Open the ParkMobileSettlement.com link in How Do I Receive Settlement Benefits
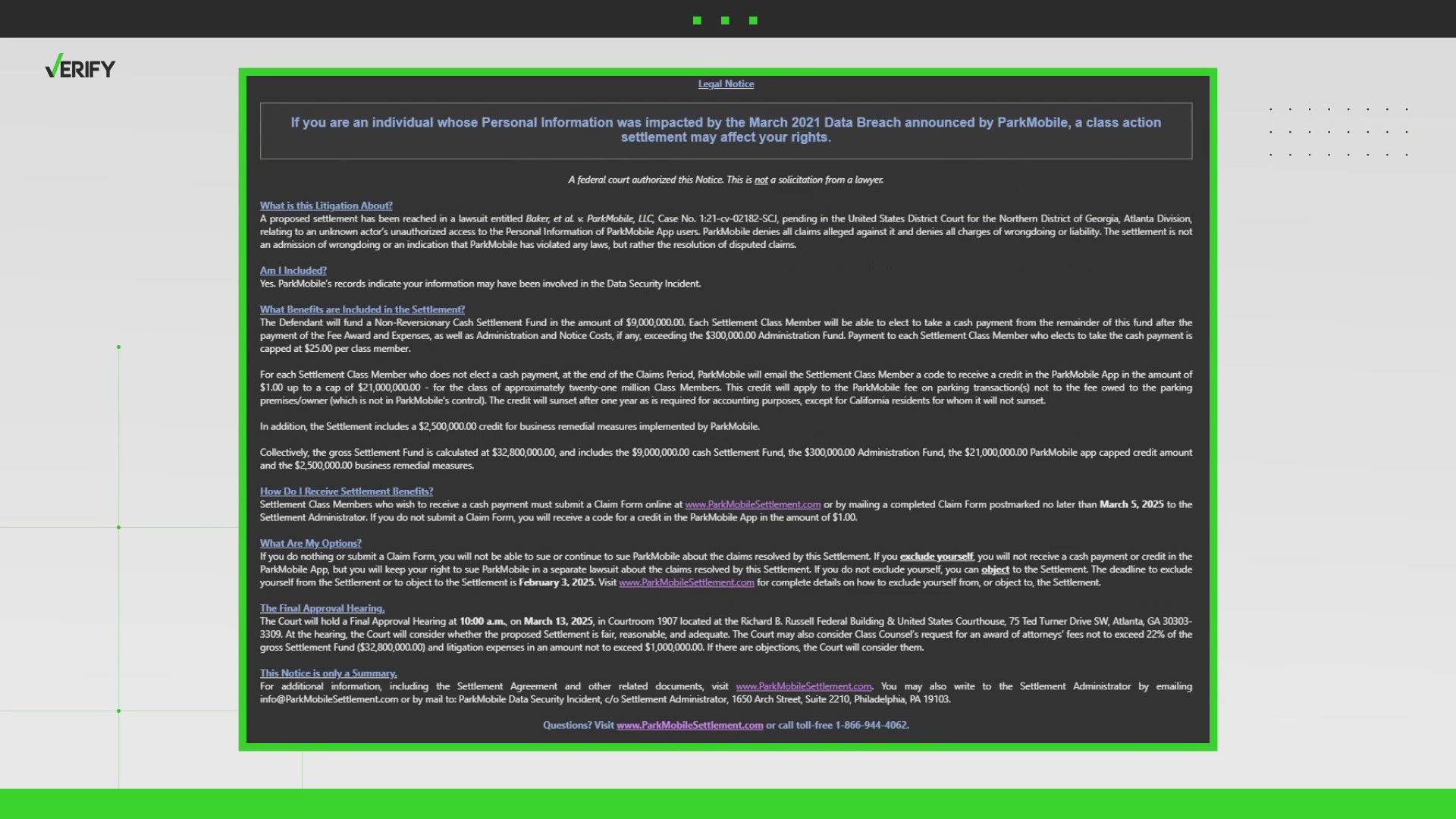The height and width of the screenshot is (819, 1456). pyautogui.click(x=752, y=504)
